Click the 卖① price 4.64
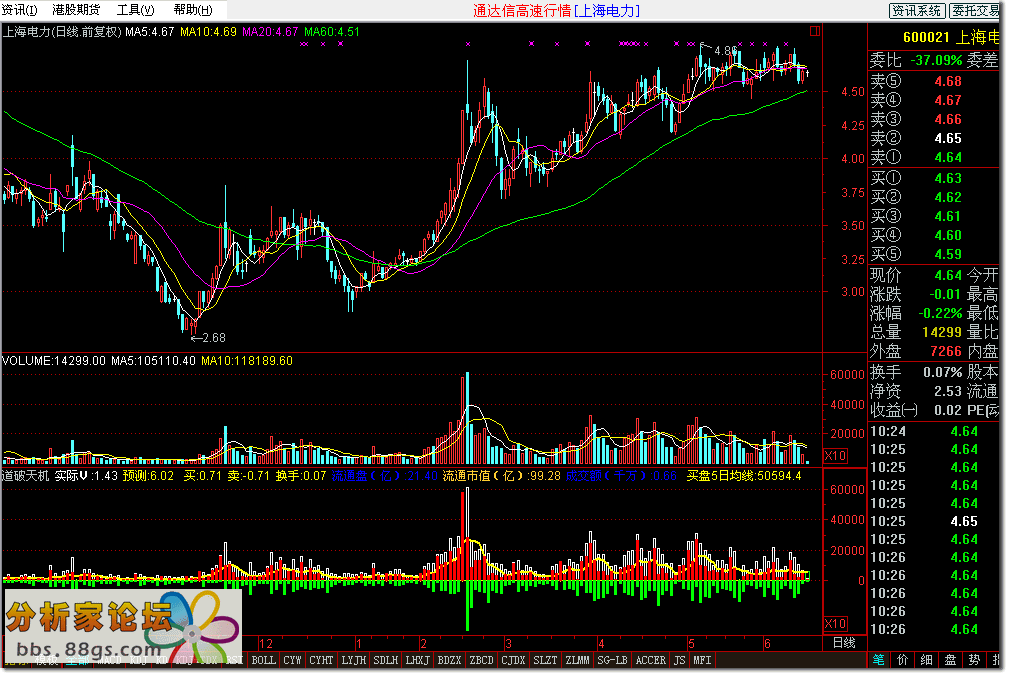The image size is (1009, 675). (x=948, y=158)
